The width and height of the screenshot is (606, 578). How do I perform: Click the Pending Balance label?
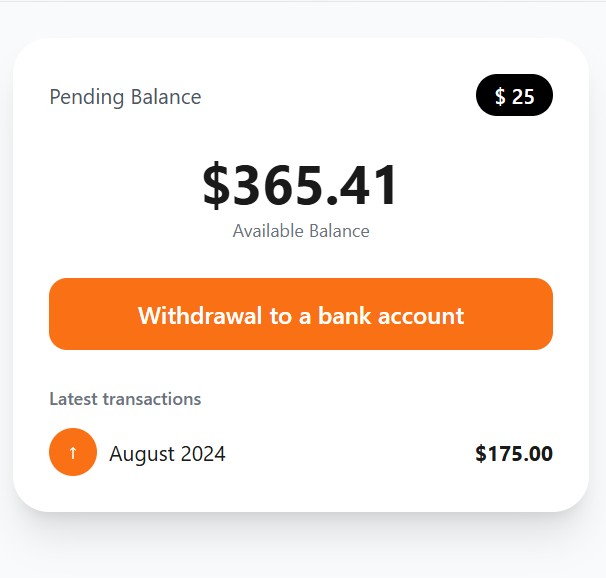tap(125, 97)
